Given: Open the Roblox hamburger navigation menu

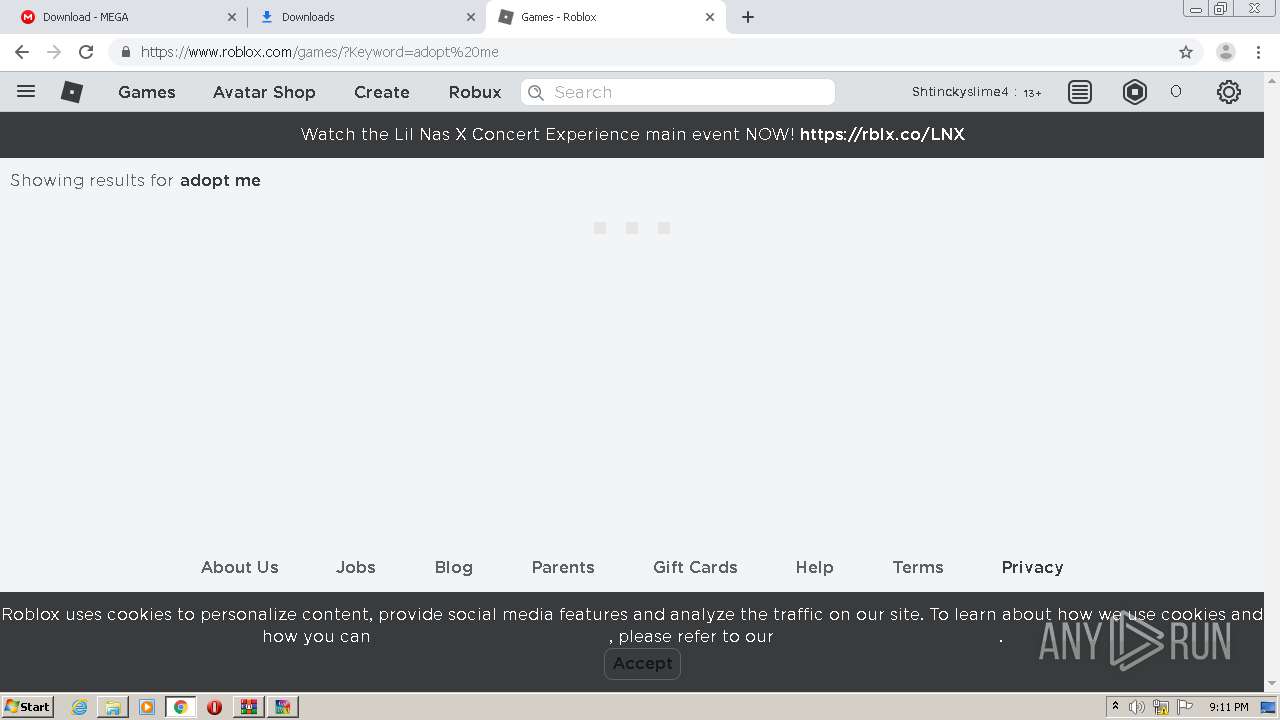Looking at the screenshot, I should tap(26, 91).
